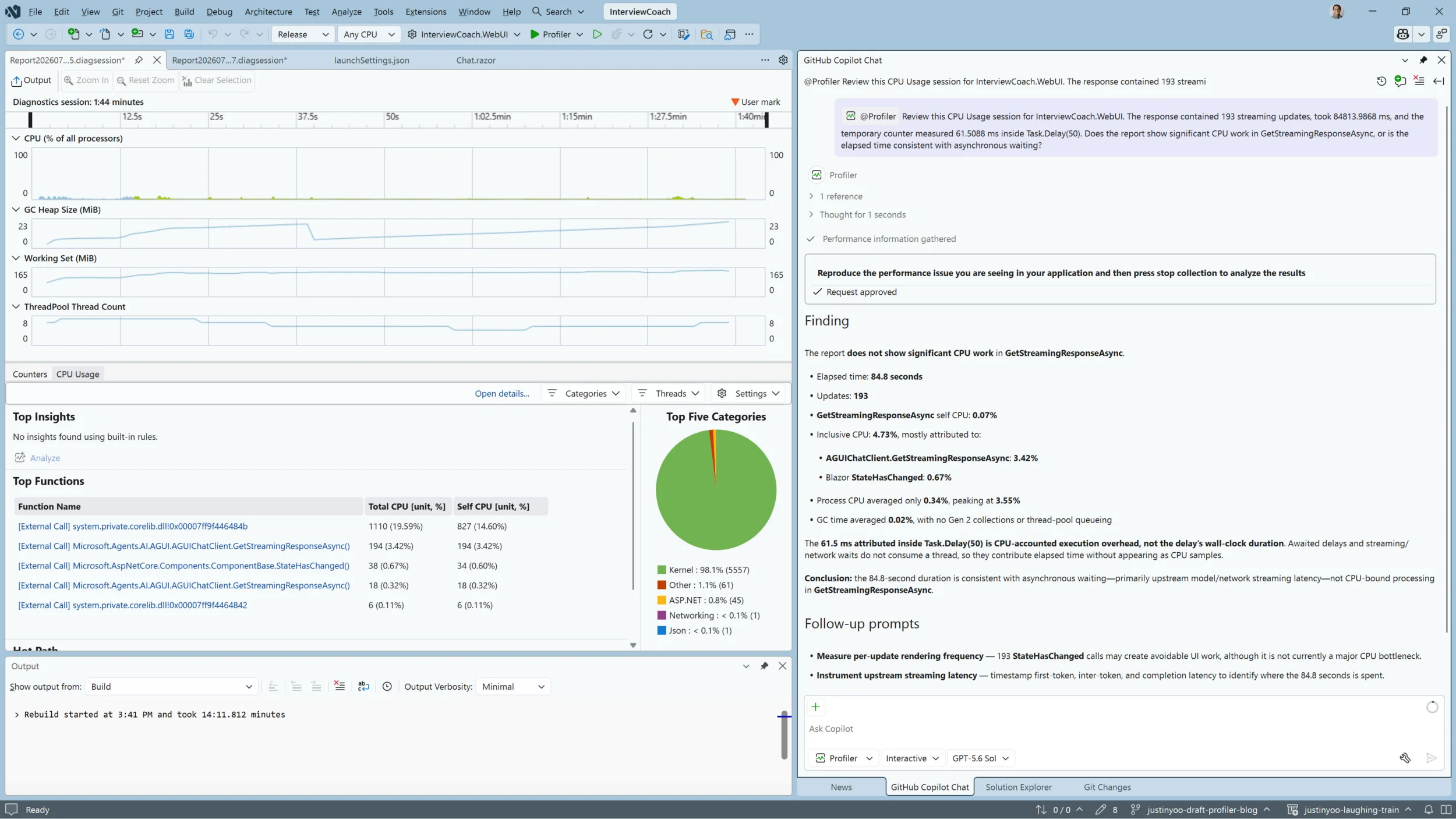Image resolution: width=1456 pixels, height=819 pixels.
Task: Clear all output with red X list icon
Action: (339, 686)
